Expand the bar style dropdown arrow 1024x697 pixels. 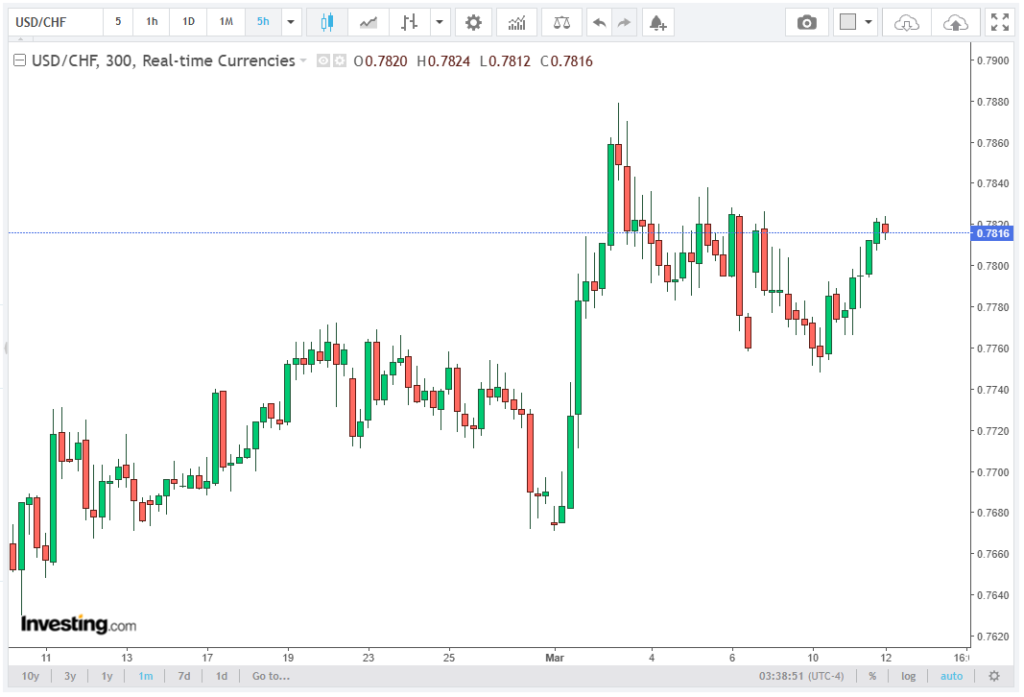(439, 22)
